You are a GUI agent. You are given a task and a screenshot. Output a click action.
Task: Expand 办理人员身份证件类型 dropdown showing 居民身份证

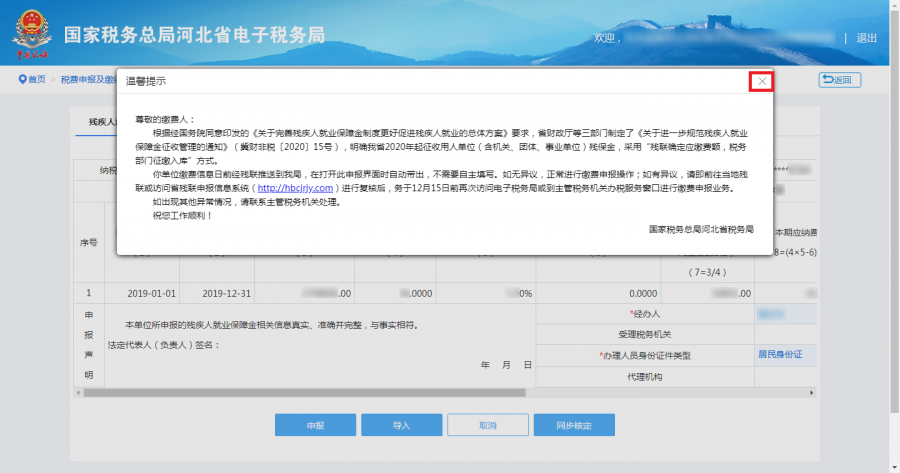785,354
